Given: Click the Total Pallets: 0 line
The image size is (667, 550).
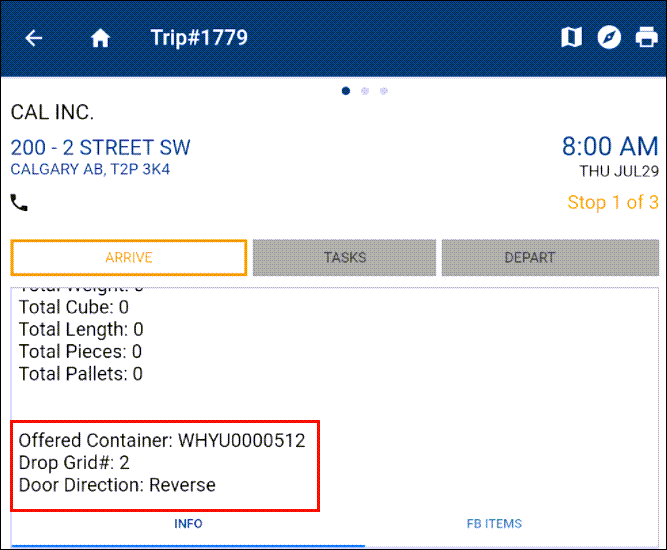Looking at the screenshot, I should tap(81, 374).
